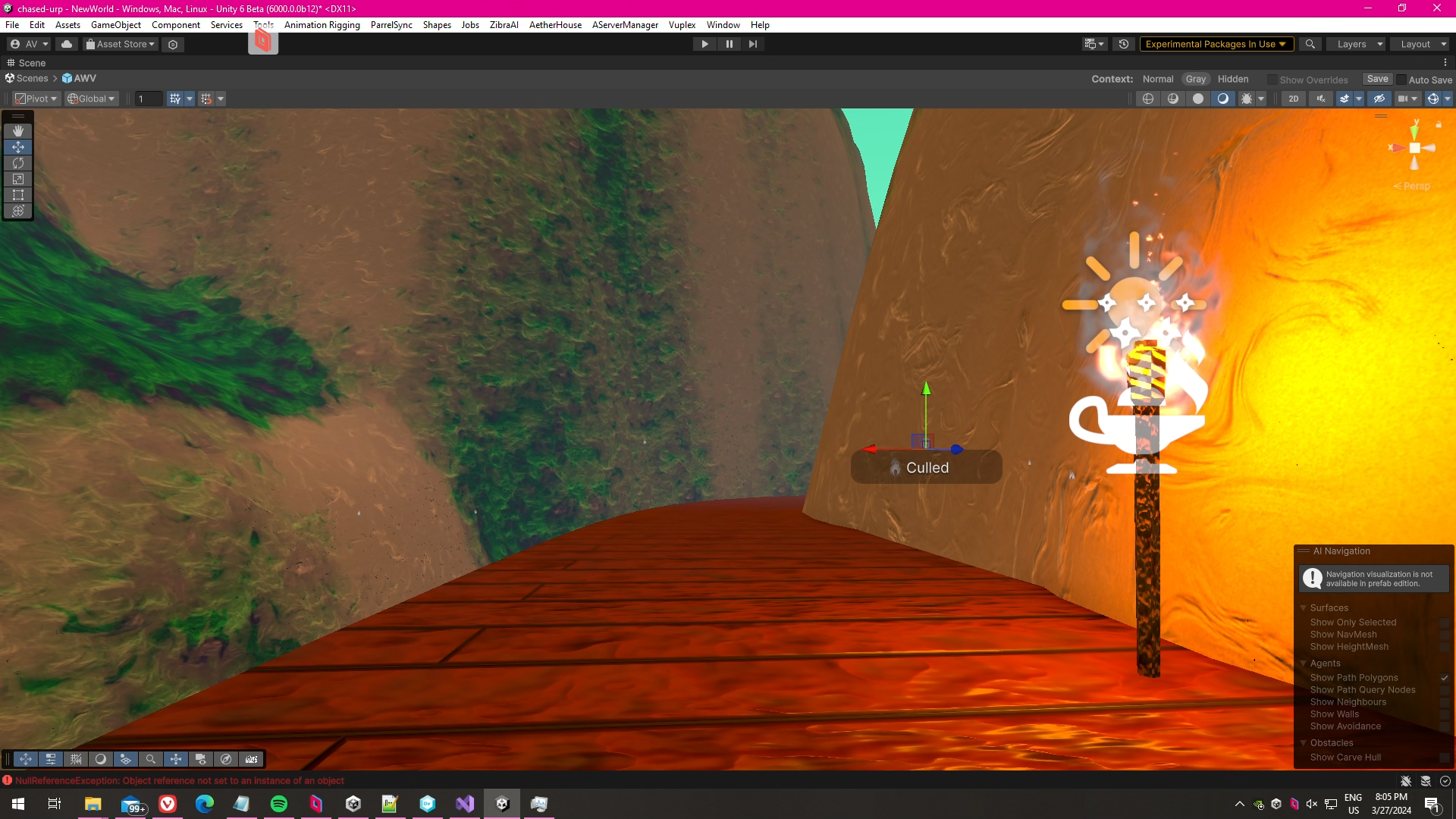Viewport: 1456px width, 819px height.
Task: Select the Hand view tool
Action: click(18, 131)
